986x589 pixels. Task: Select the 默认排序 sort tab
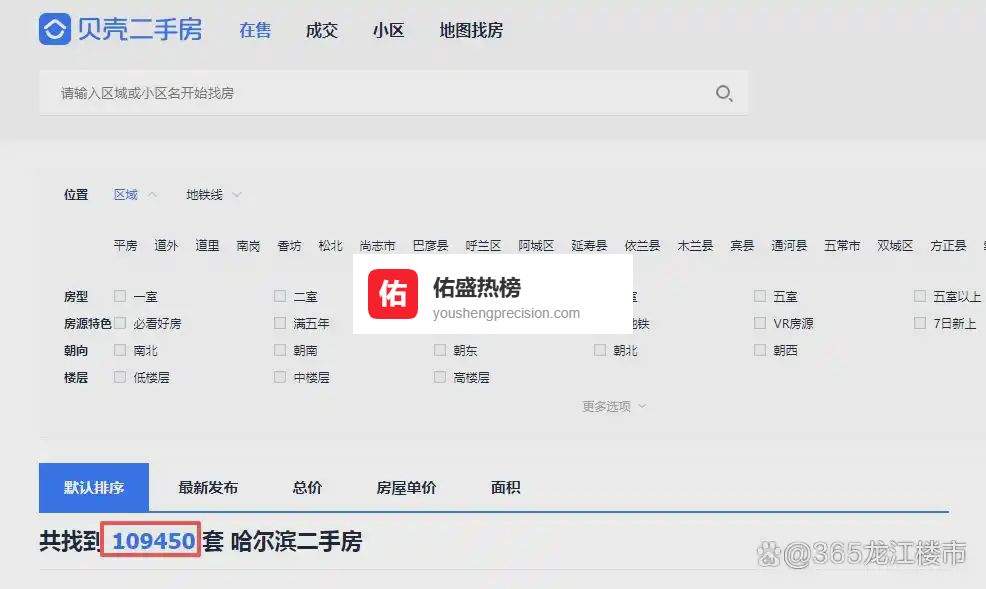pos(94,488)
